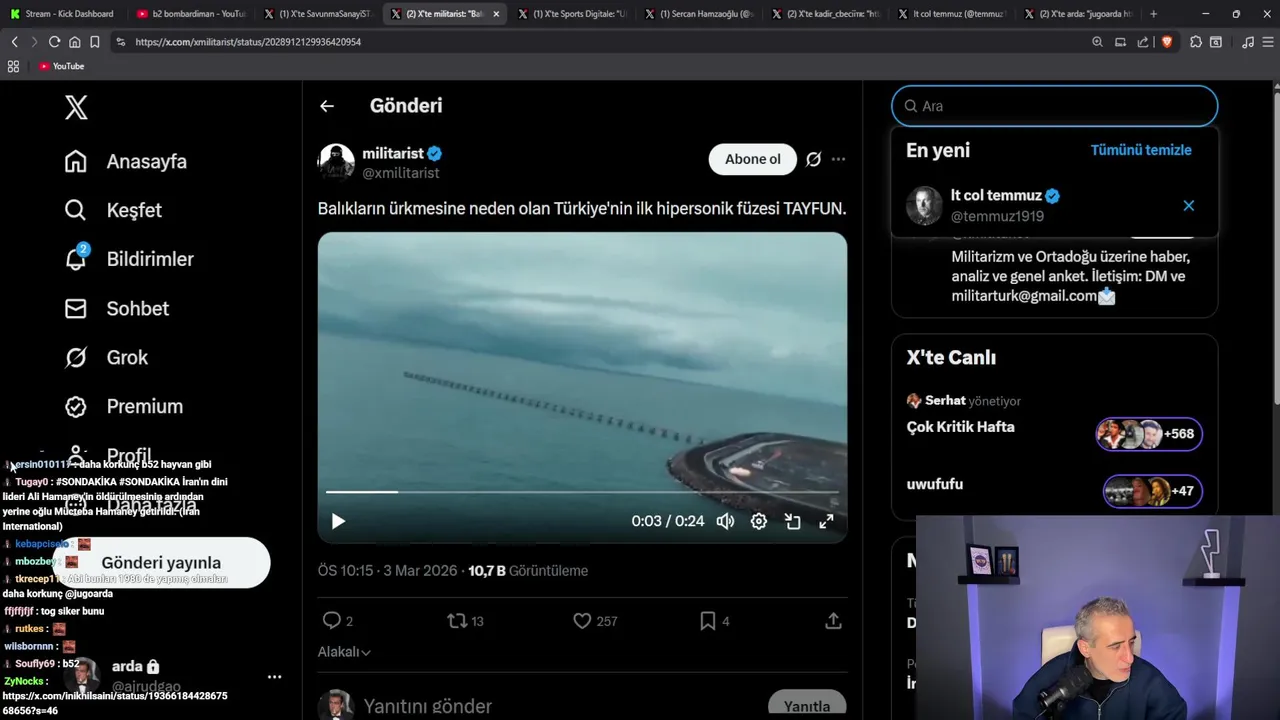
Task: Remove lt col temmuz from recent searches
Action: coord(1189,205)
